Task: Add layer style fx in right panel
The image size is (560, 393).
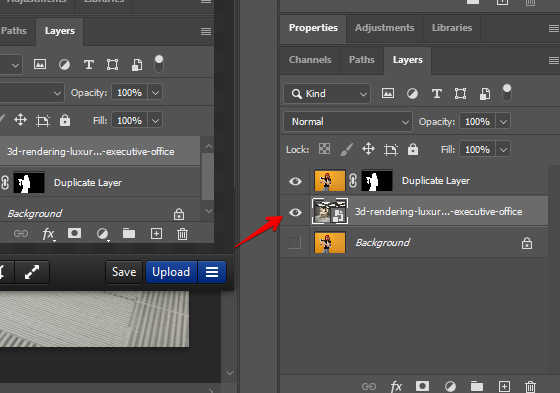Action: pyautogui.click(x=396, y=387)
